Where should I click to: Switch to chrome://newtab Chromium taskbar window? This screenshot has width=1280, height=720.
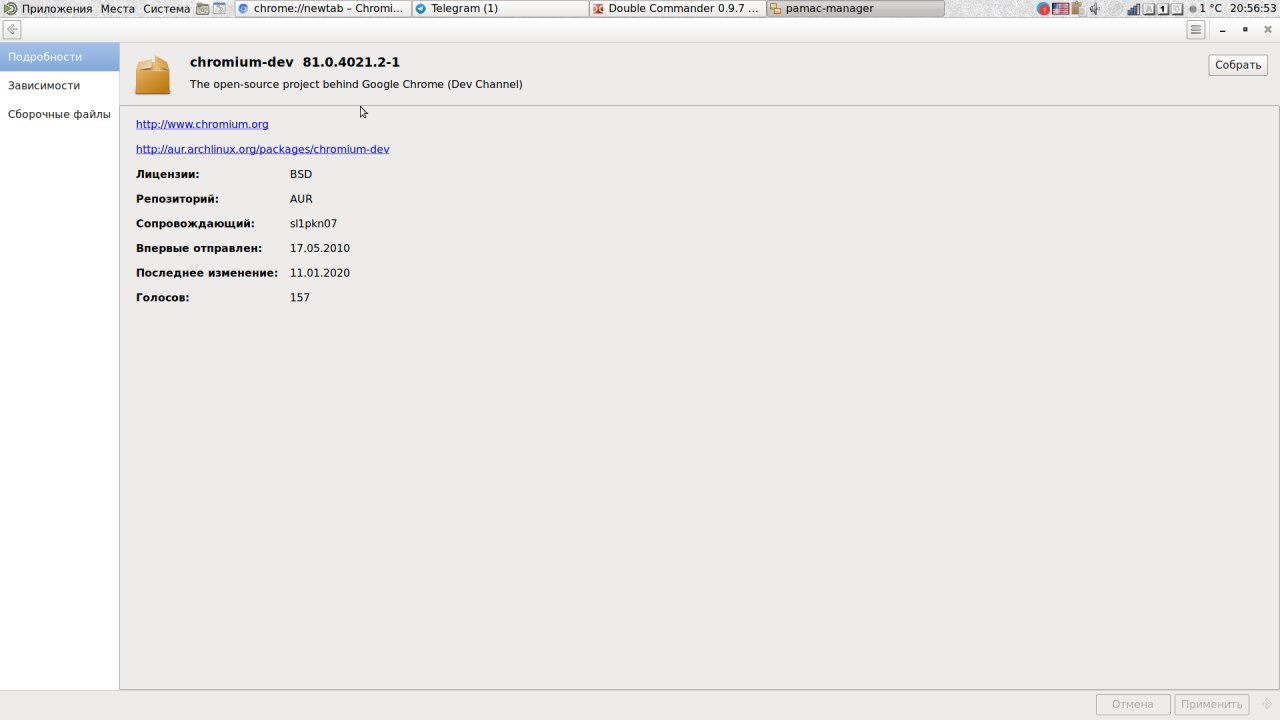coord(322,8)
